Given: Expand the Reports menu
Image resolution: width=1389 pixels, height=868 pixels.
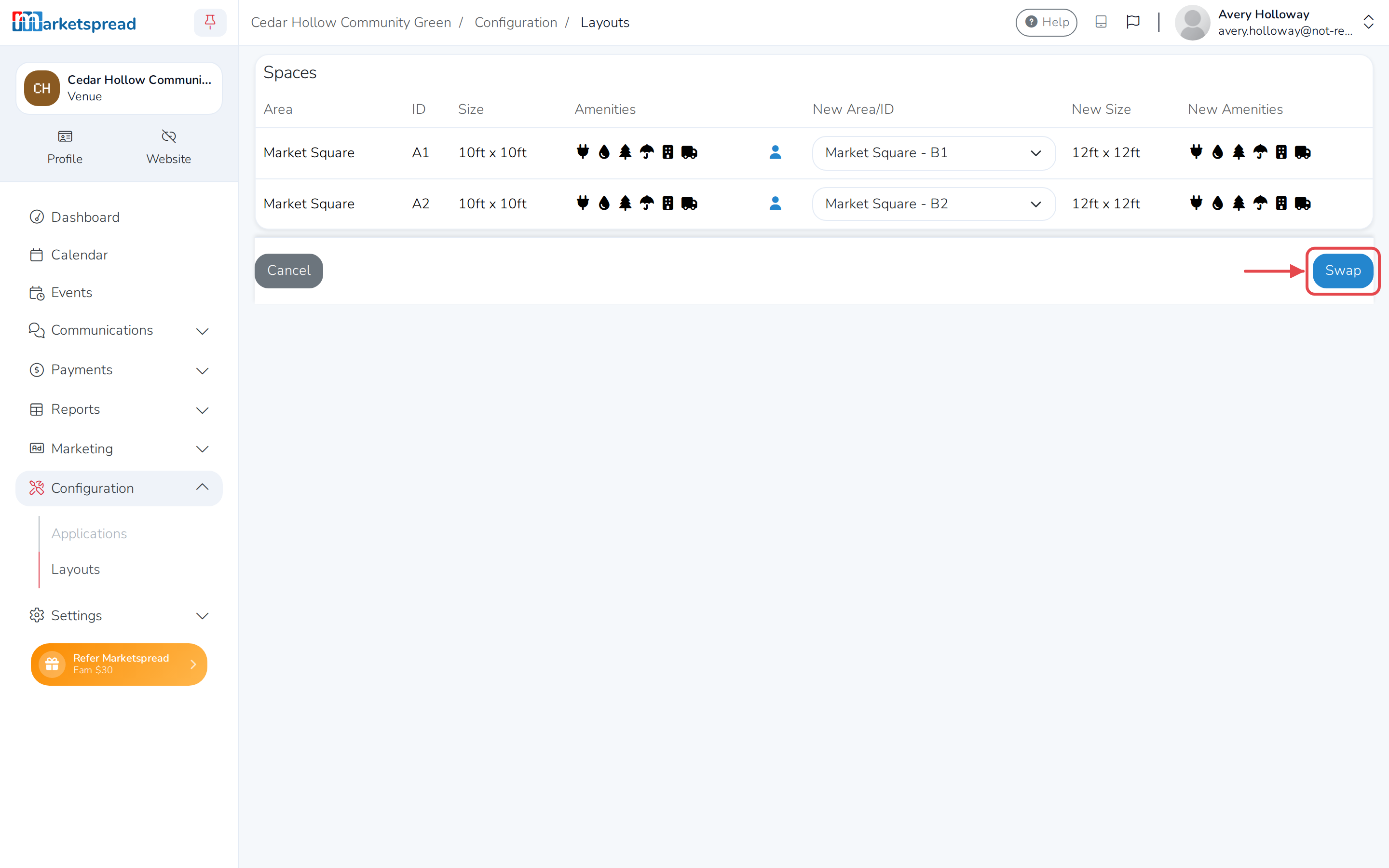Looking at the screenshot, I should pyautogui.click(x=119, y=409).
